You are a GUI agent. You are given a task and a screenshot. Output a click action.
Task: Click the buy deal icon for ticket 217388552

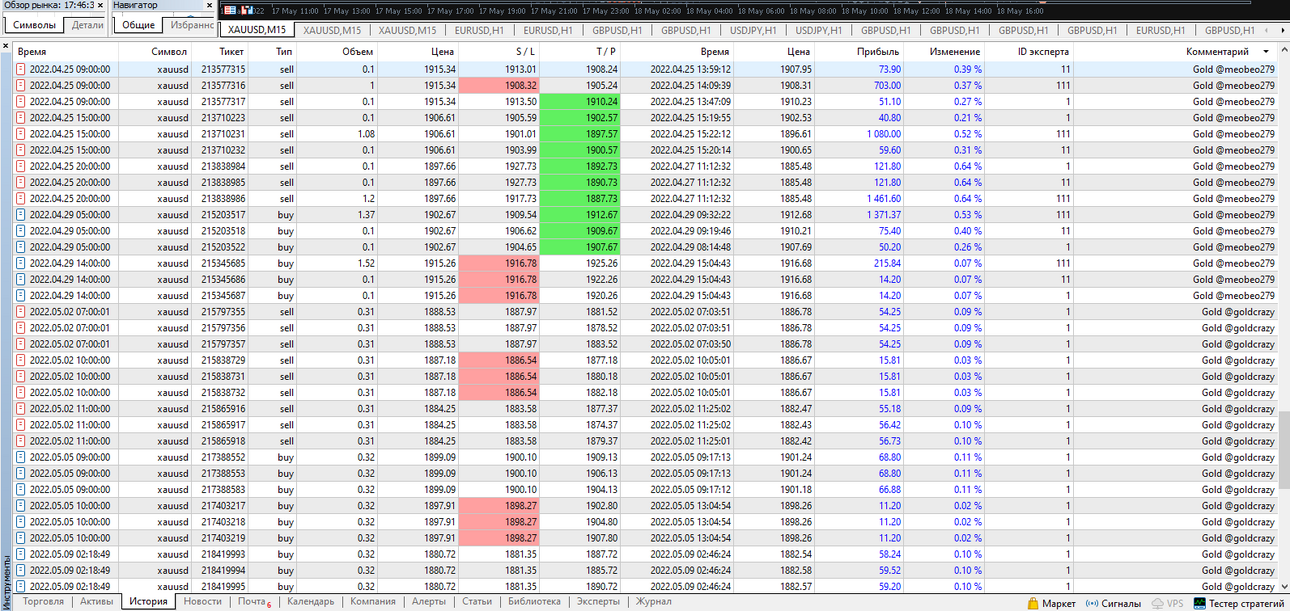click(x=21, y=457)
